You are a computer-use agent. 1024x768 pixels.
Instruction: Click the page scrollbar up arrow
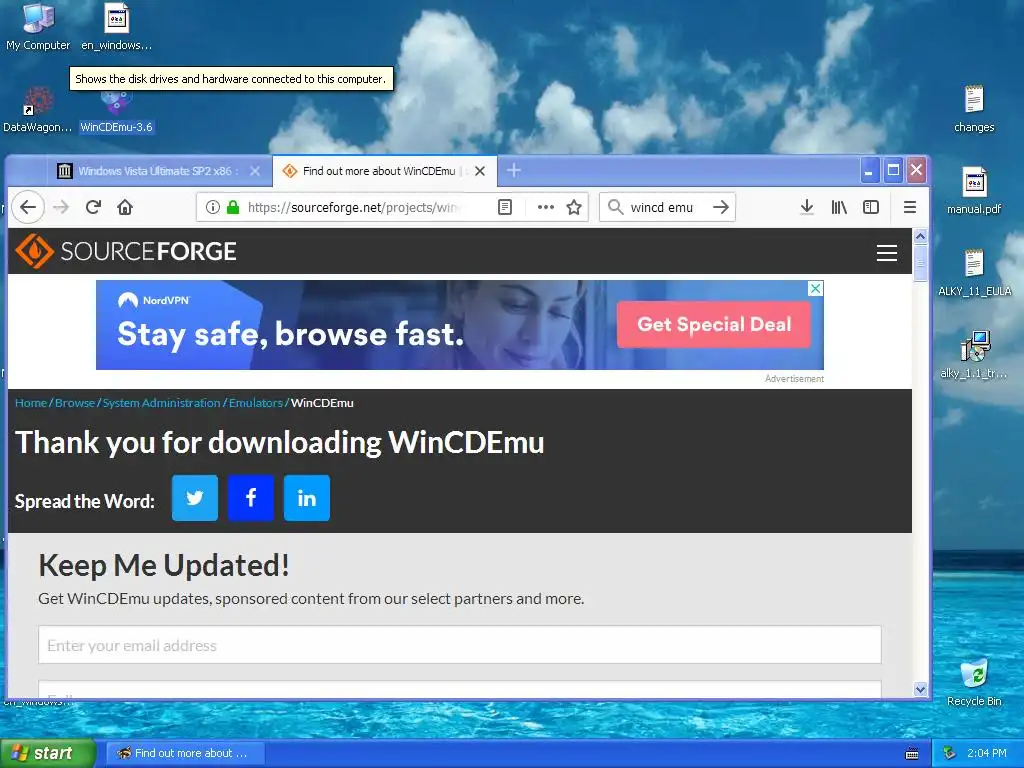pyautogui.click(x=920, y=236)
